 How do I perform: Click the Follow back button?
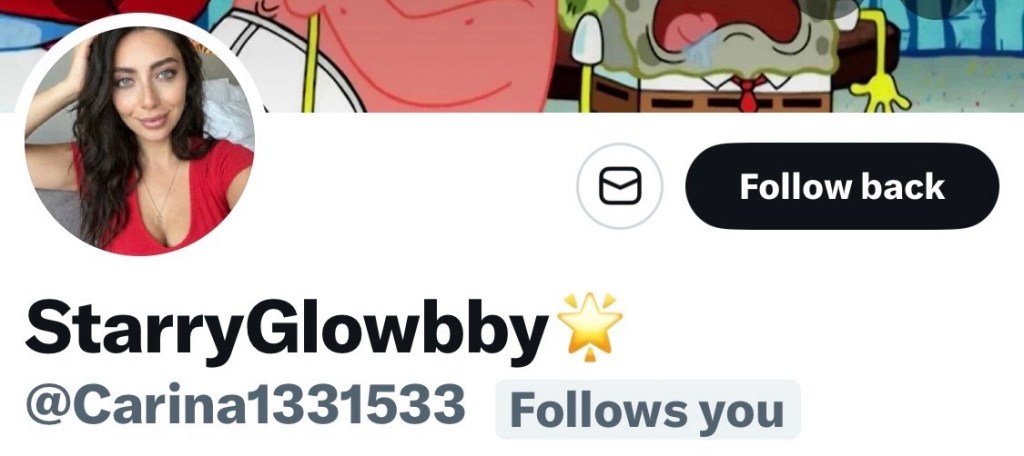coord(842,186)
